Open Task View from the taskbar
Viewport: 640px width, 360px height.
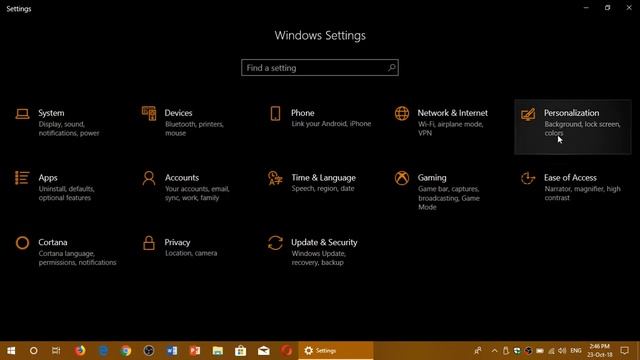point(56,351)
